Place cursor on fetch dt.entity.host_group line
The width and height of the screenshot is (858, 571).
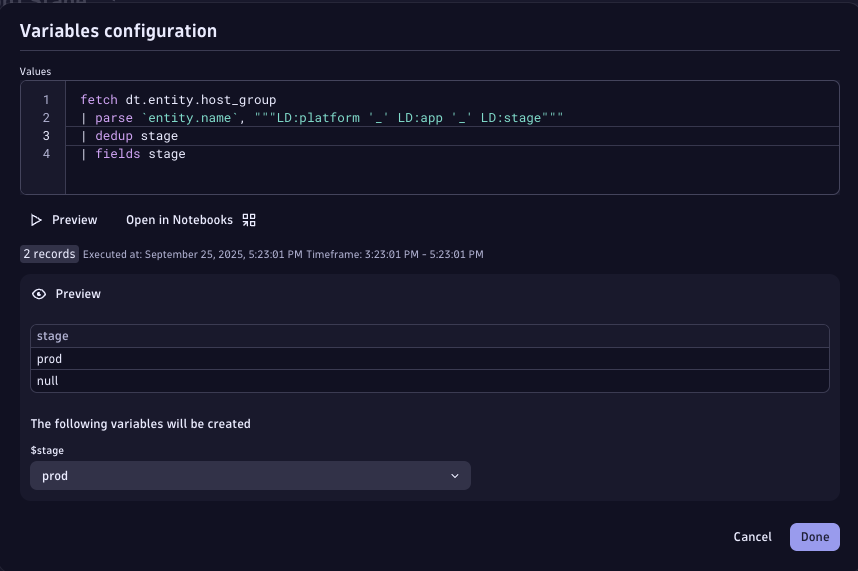tap(178, 100)
